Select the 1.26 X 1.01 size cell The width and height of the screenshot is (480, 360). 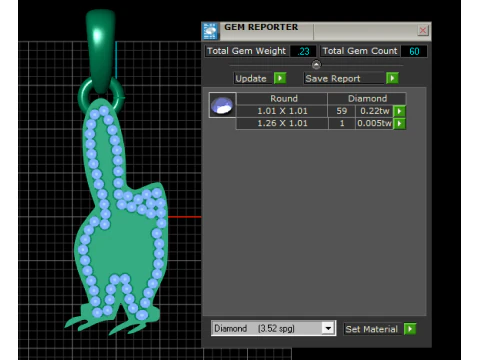(x=282, y=123)
